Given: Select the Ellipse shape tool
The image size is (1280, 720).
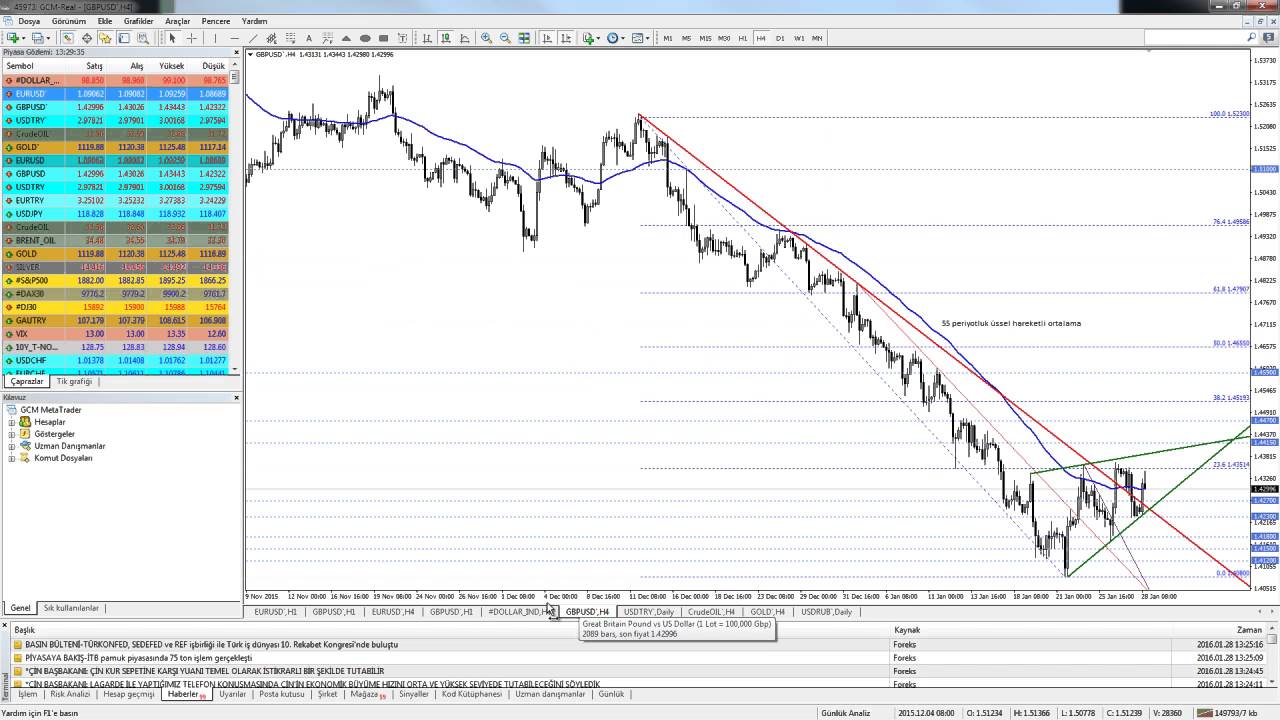Looking at the screenshot, I should point(365,38).
